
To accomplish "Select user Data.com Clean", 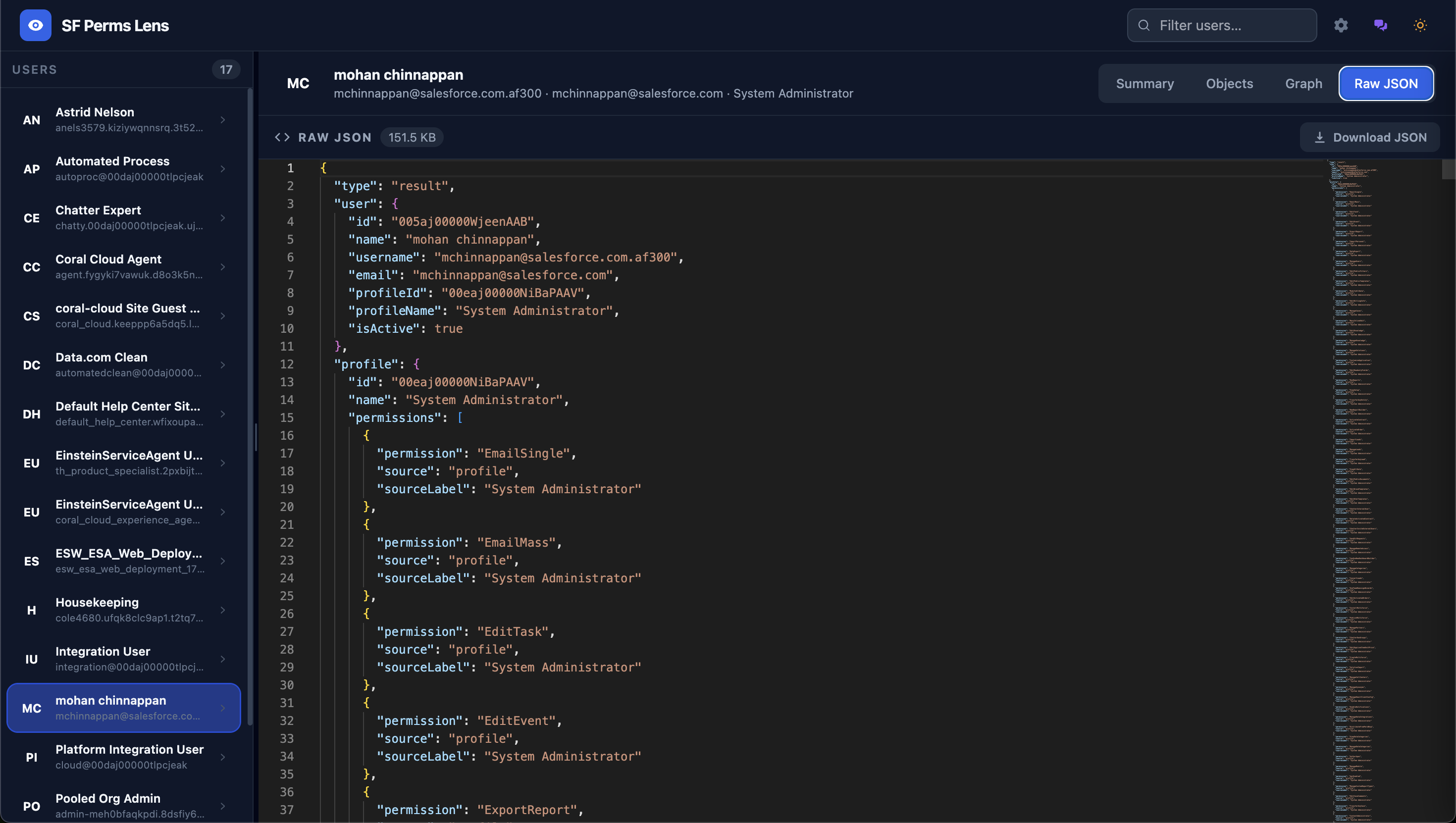I will pyautogui.click(x=124, y=365).
